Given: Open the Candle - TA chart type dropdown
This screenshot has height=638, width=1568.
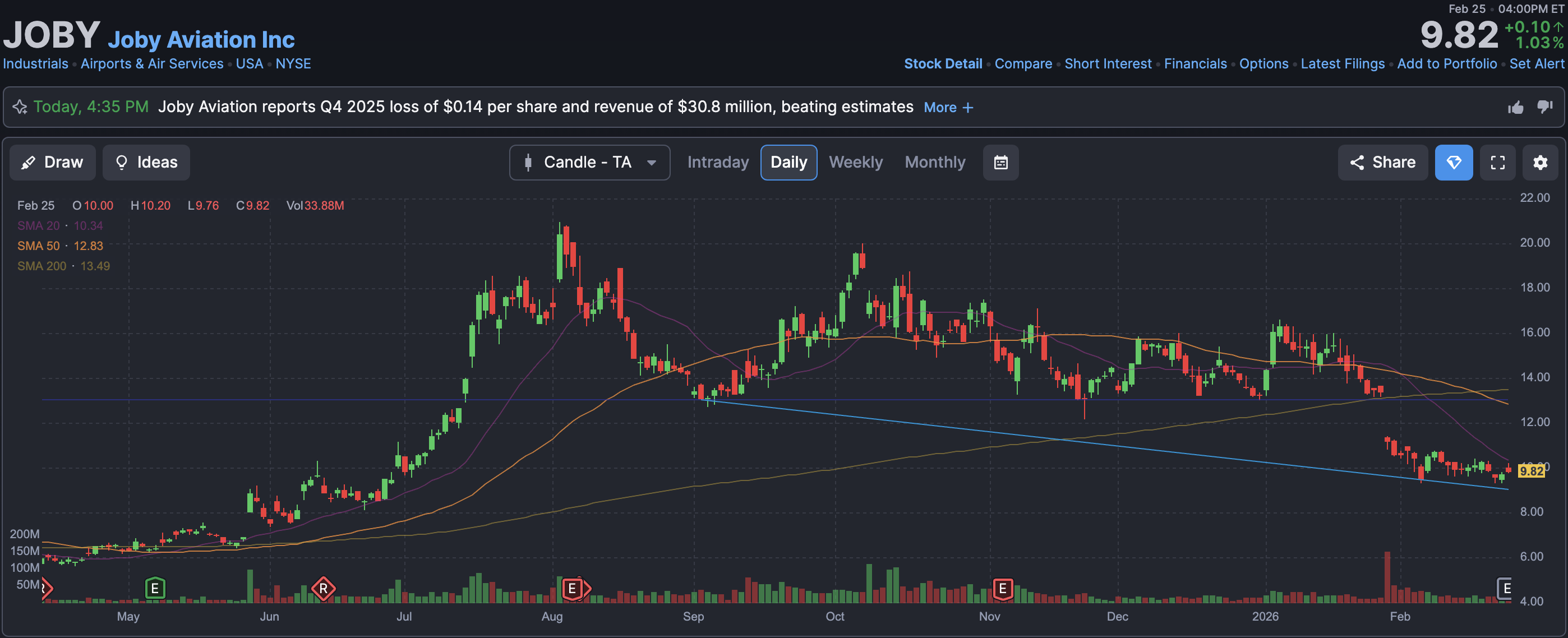Looking at the screenshot, I should 589,163.
